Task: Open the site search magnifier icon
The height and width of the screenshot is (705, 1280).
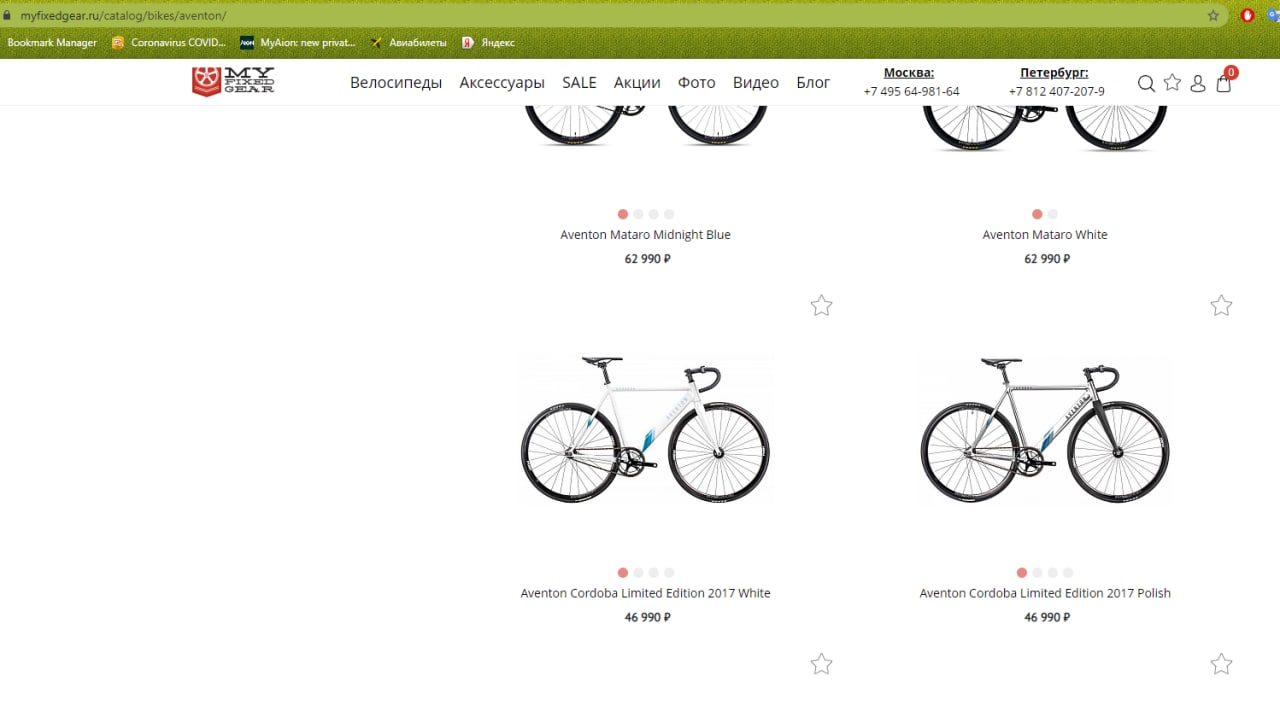Action: tap(1146, 83)
